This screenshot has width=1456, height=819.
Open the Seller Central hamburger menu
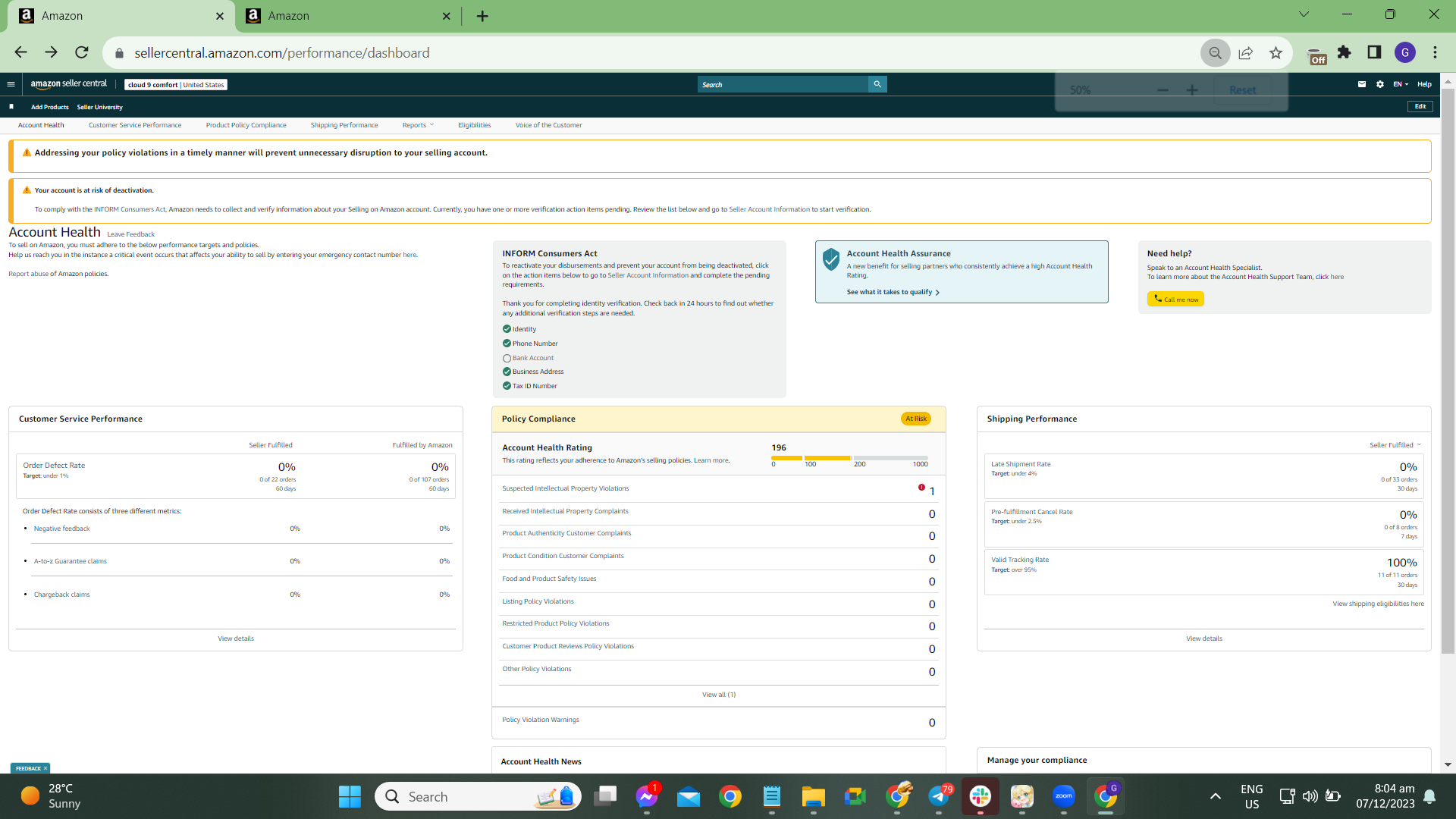(11, 84)
